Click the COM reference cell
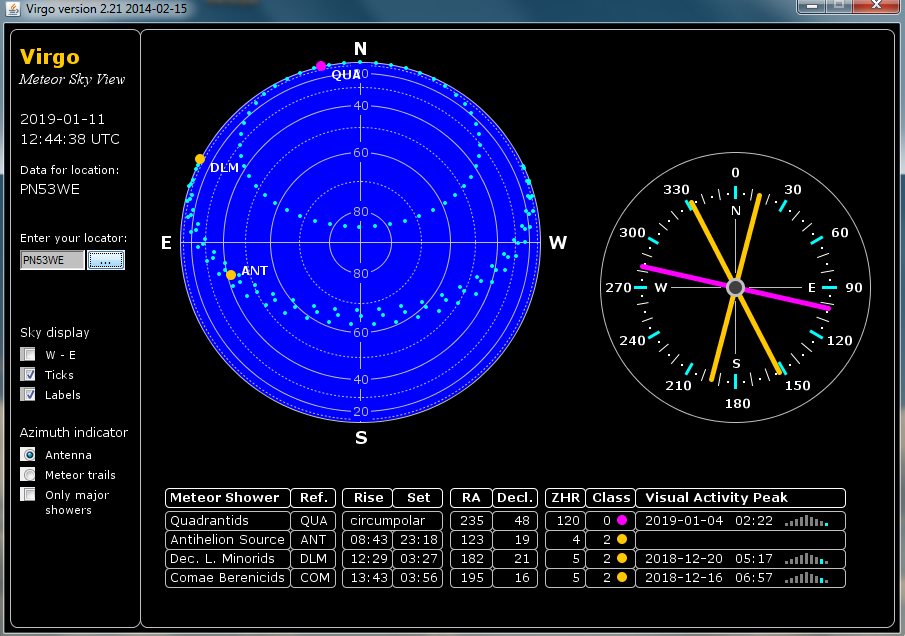Screen dimensions: 905x636 pos(313,578)
